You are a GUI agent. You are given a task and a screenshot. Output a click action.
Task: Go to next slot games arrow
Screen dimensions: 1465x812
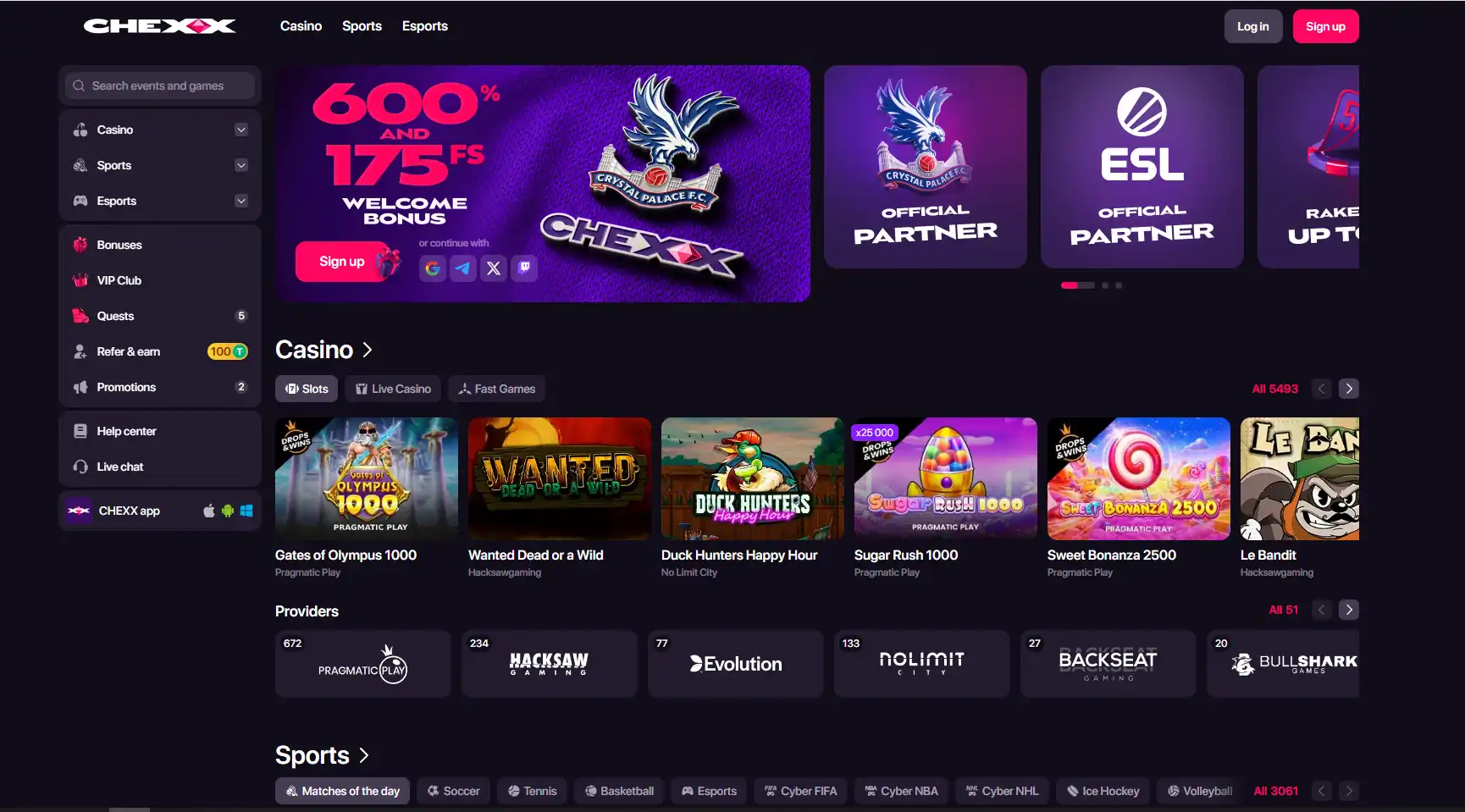[x=1349, y=389]
